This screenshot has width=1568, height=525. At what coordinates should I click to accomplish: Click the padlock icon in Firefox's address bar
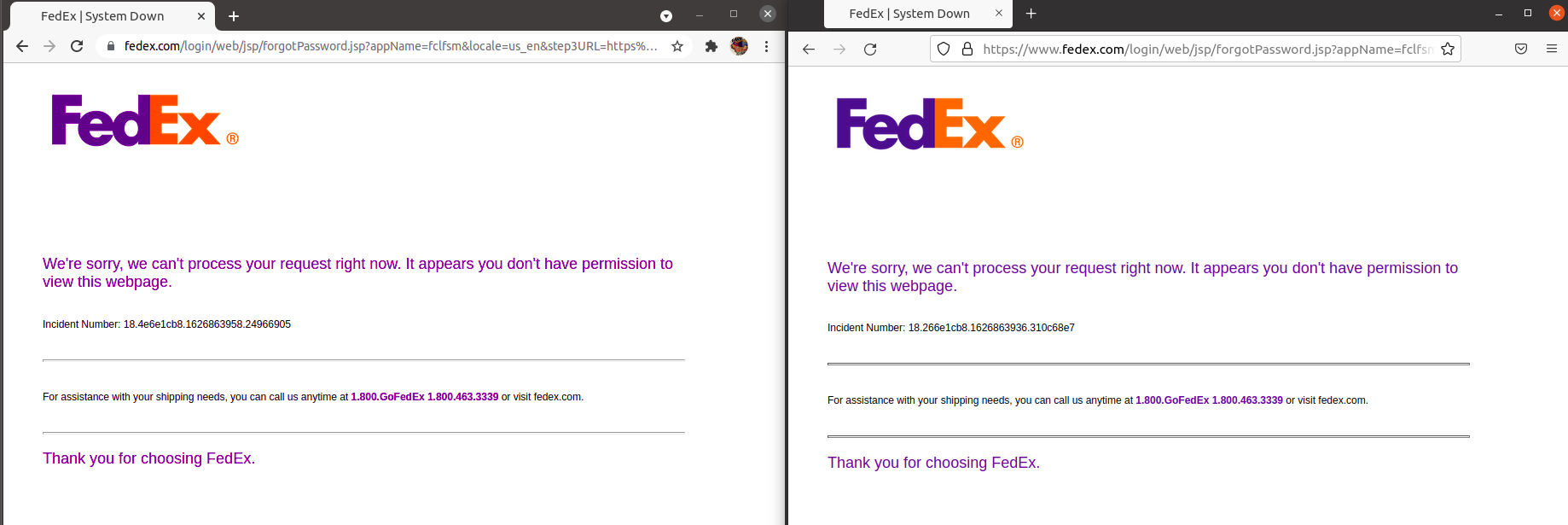tap(967, 49)
